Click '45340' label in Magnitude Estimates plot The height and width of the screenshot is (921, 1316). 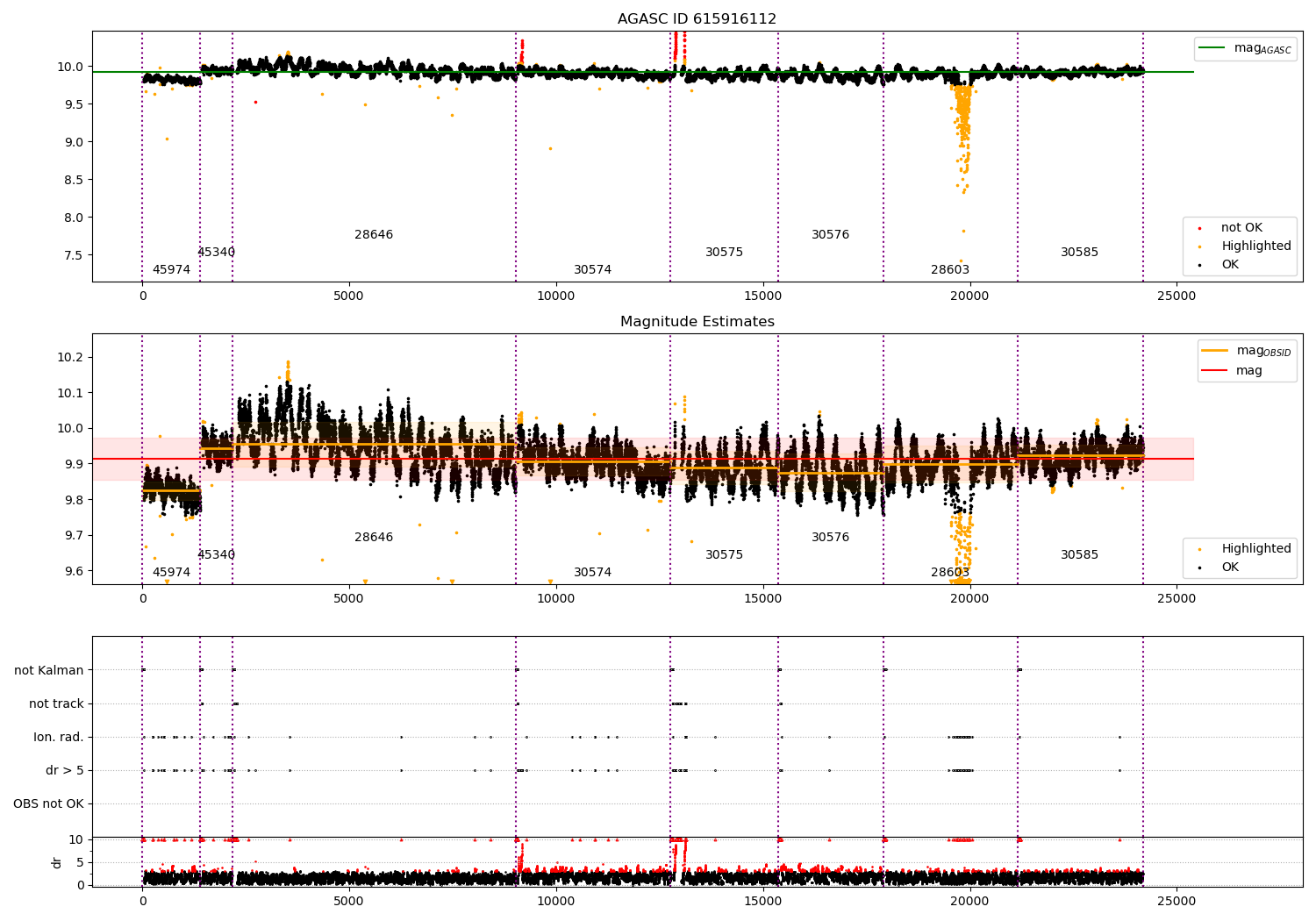tap(216, 555)
